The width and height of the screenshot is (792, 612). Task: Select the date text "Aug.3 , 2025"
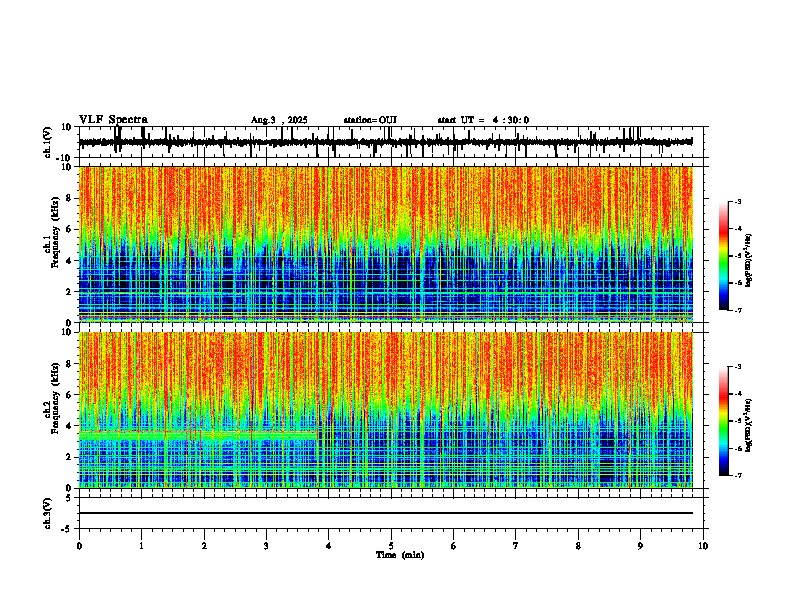click(279, 120)
